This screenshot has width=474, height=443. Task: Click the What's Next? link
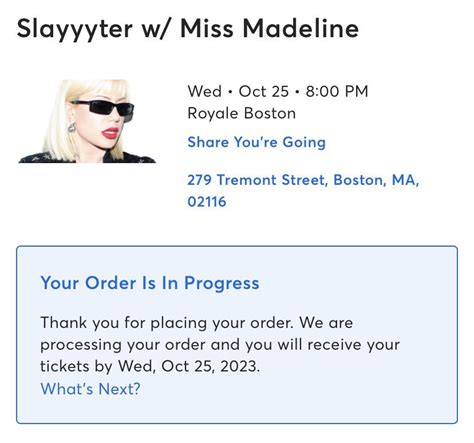coord(90,389)
